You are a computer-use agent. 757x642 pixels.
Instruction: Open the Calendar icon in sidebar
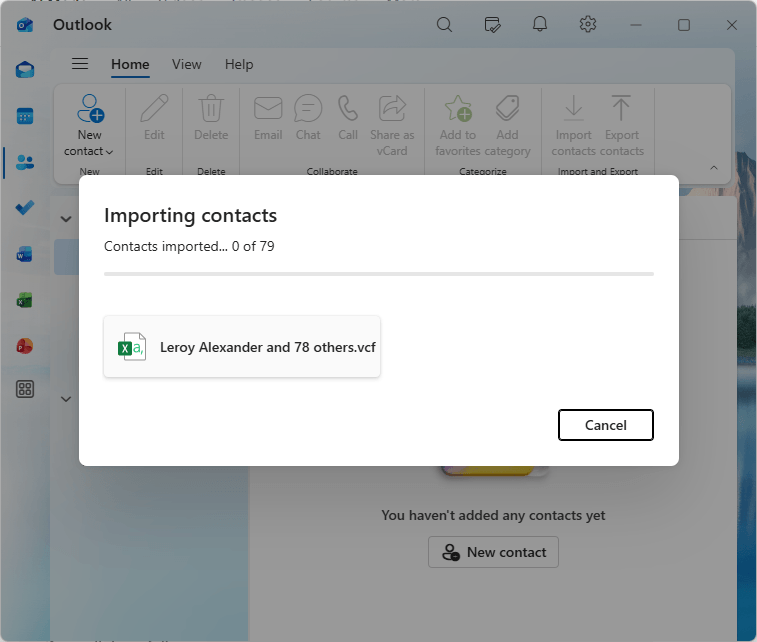point(25,116)
